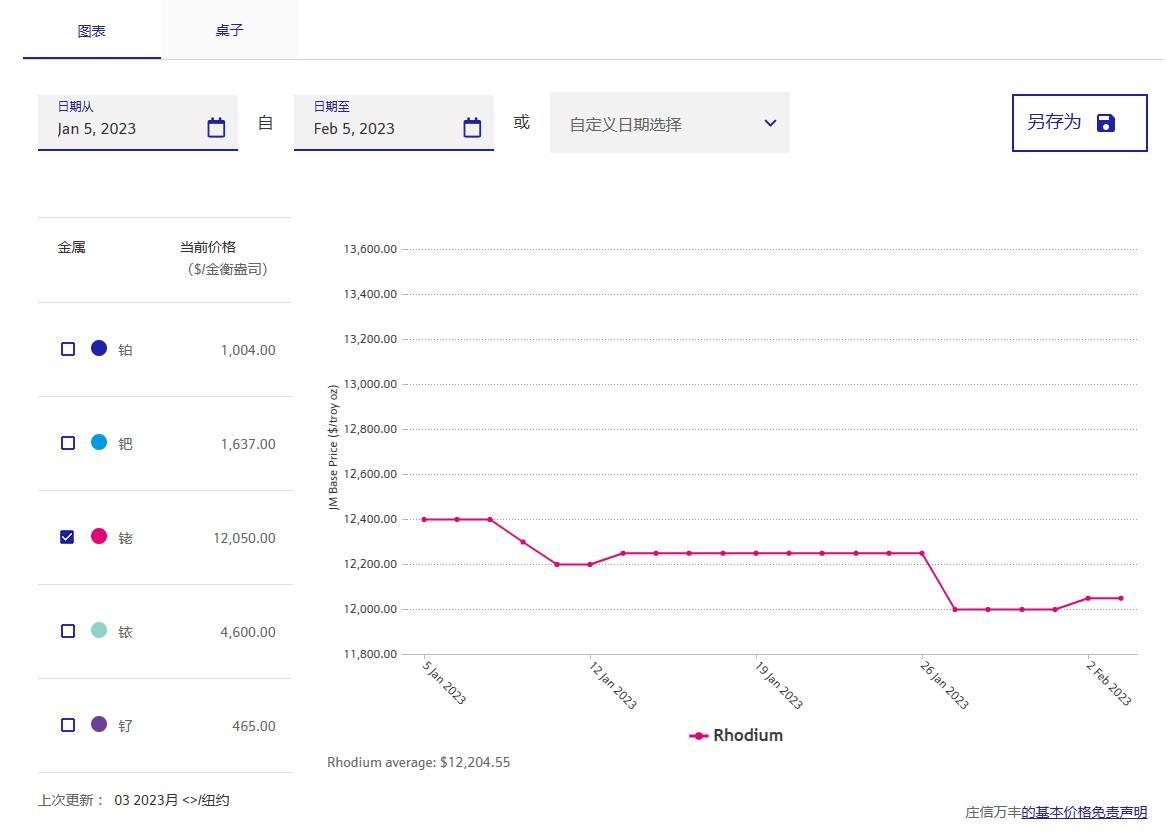Tick the 钌 ruthenium checkbox
The image size is (1166, 834).
point(68,725)
